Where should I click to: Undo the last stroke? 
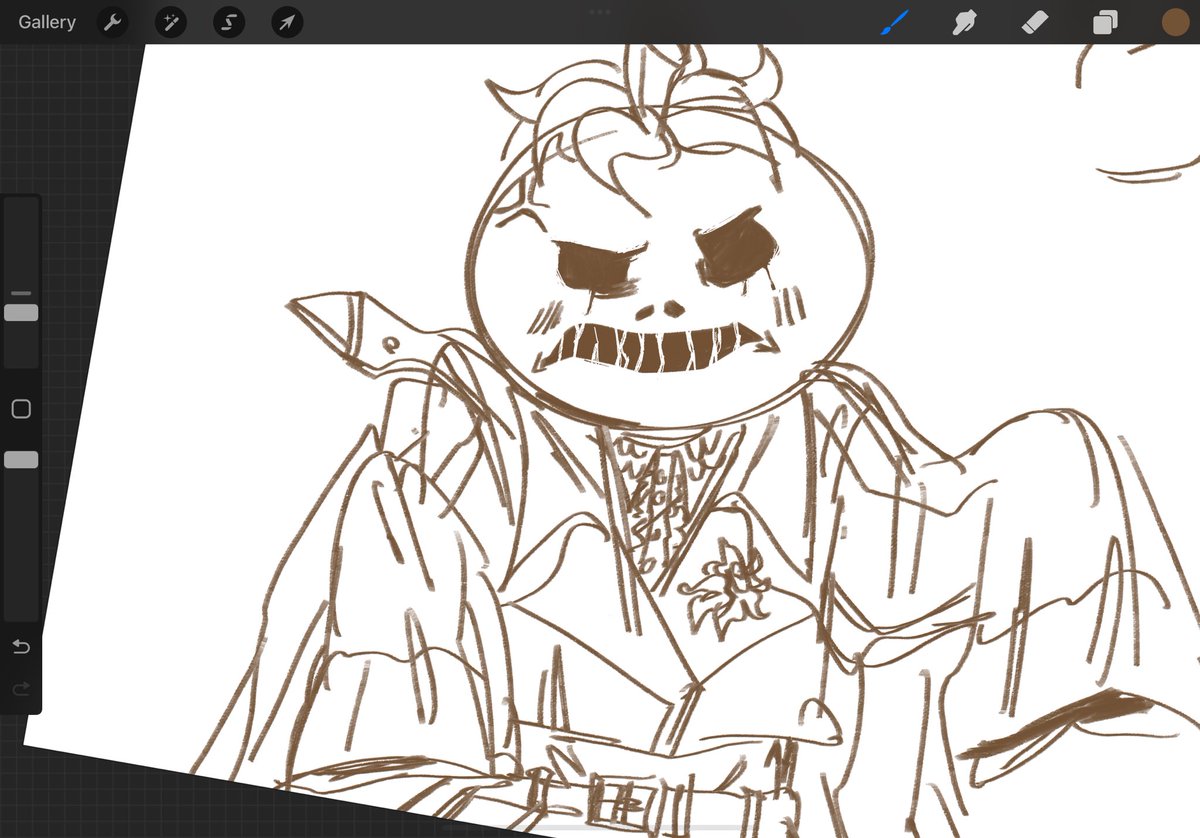tap(21, 647)
